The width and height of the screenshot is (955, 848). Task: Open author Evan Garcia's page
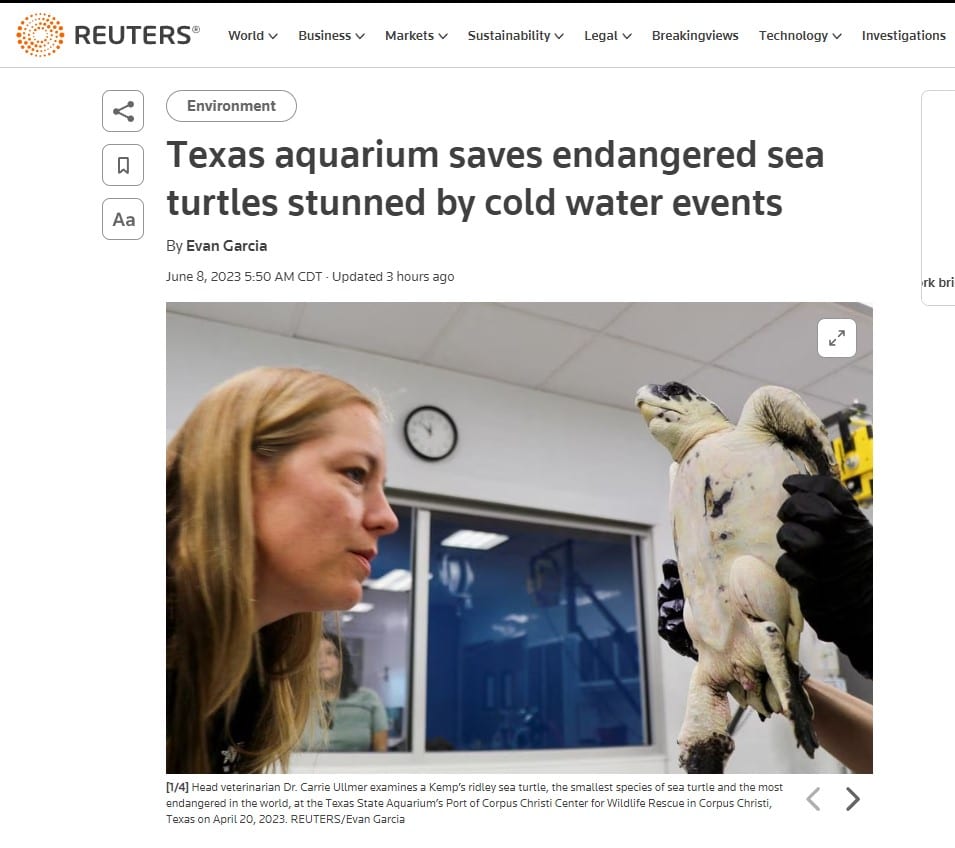226,246
